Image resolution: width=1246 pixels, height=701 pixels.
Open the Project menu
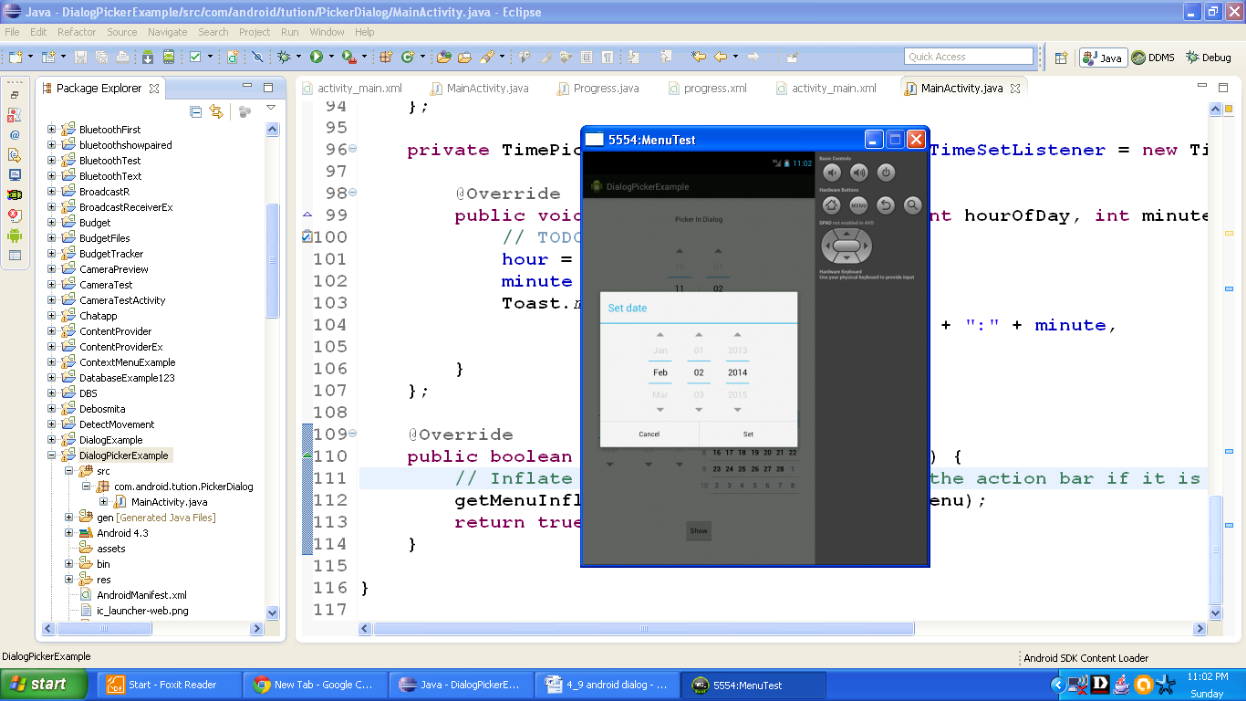[x=254, y=32]
